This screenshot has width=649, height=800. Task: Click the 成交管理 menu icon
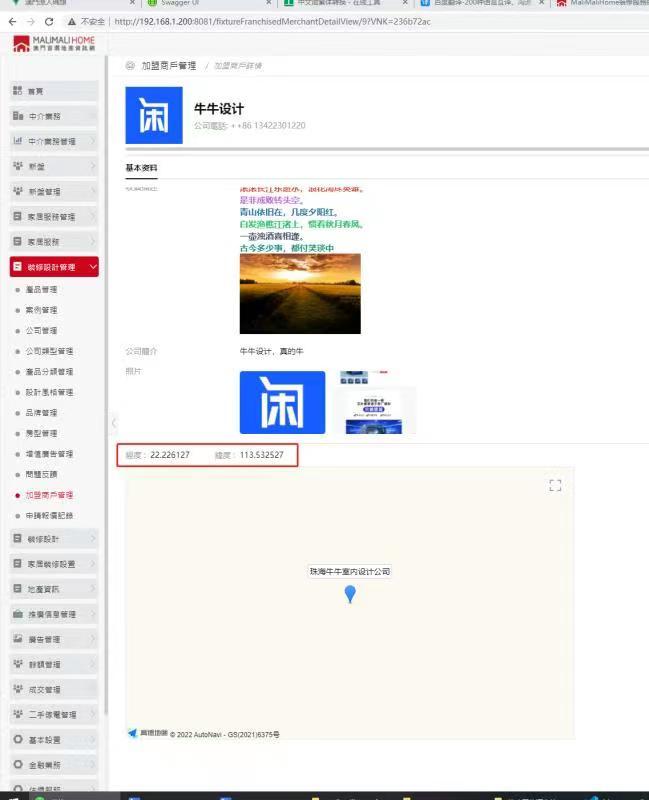(x=18, y=689)
